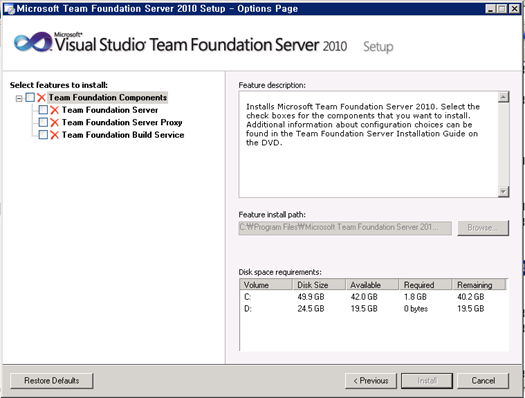This screenshot has width=525, height=398.
Task: Click the feature install path field
Action: click(x=345, y=228)
